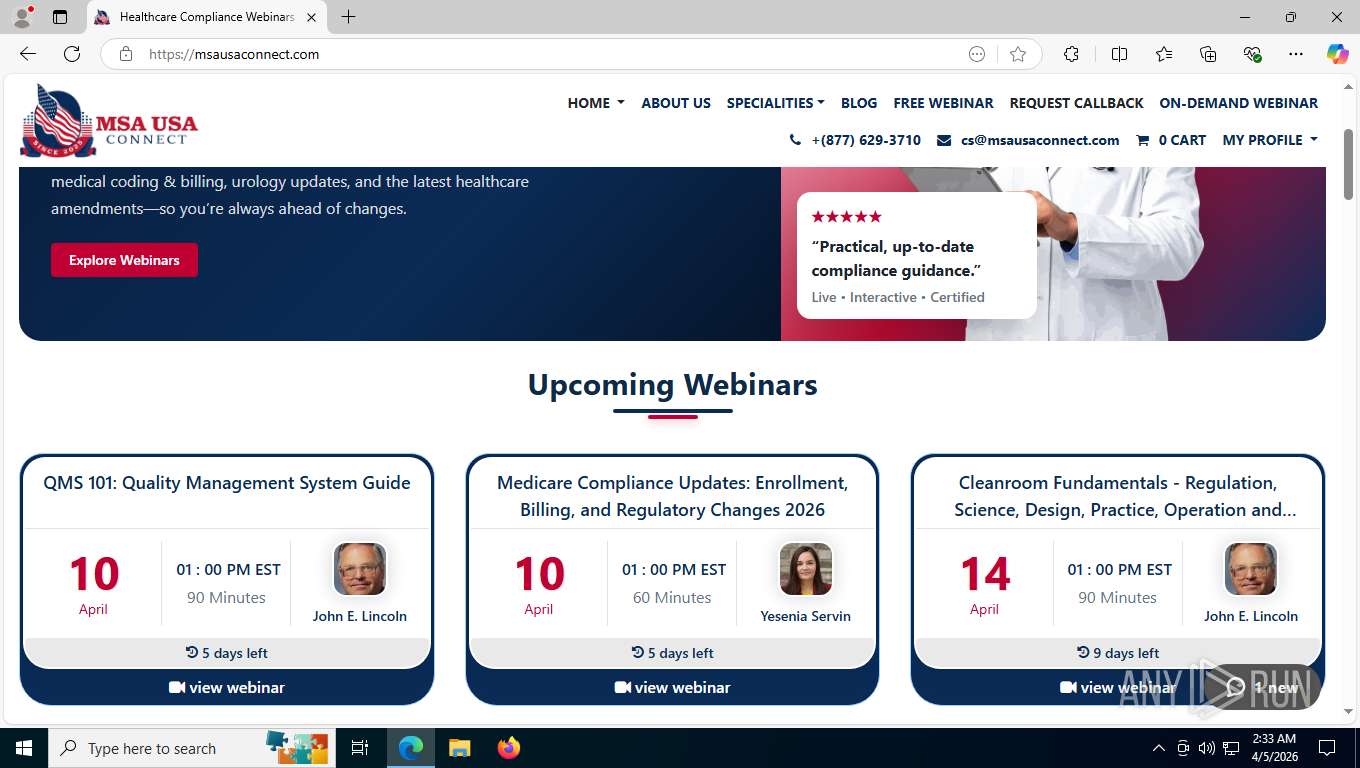Screen dimensions: 1360x768
Task: Open the Edge profile avatar icon
Action: point(22,17)
